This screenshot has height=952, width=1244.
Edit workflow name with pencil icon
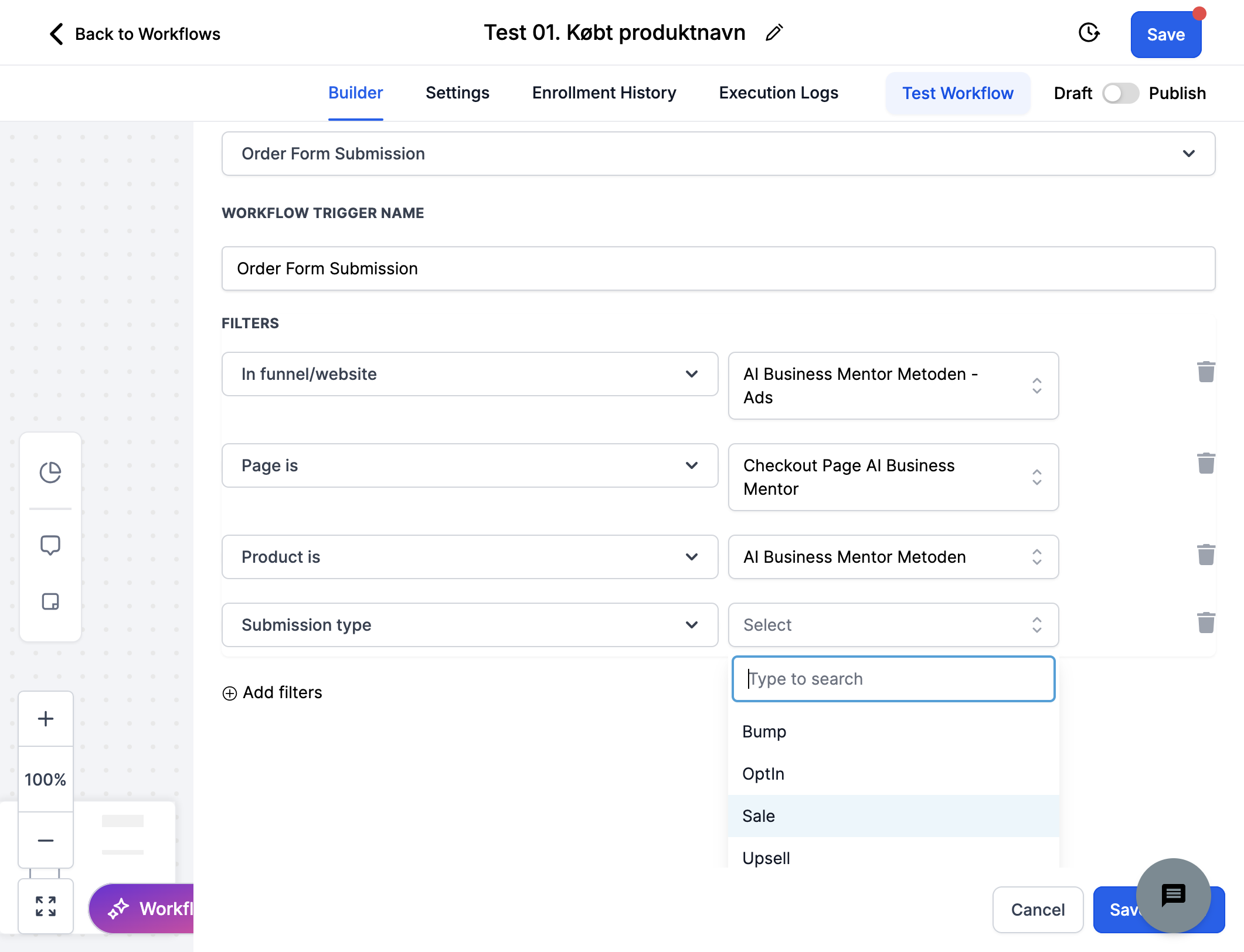point(774,33)
